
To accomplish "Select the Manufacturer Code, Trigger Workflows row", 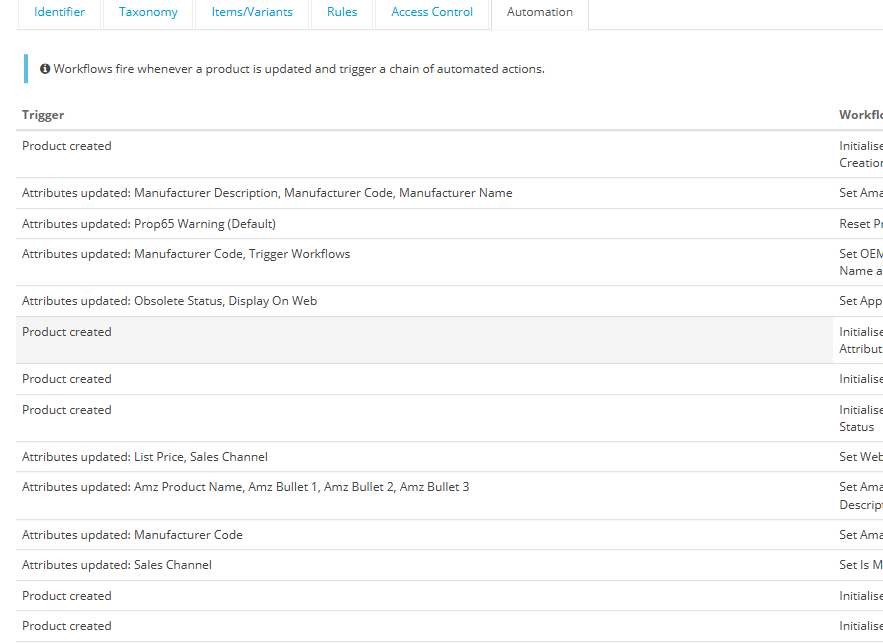I will pyautogui.click(x=186, y=254).
